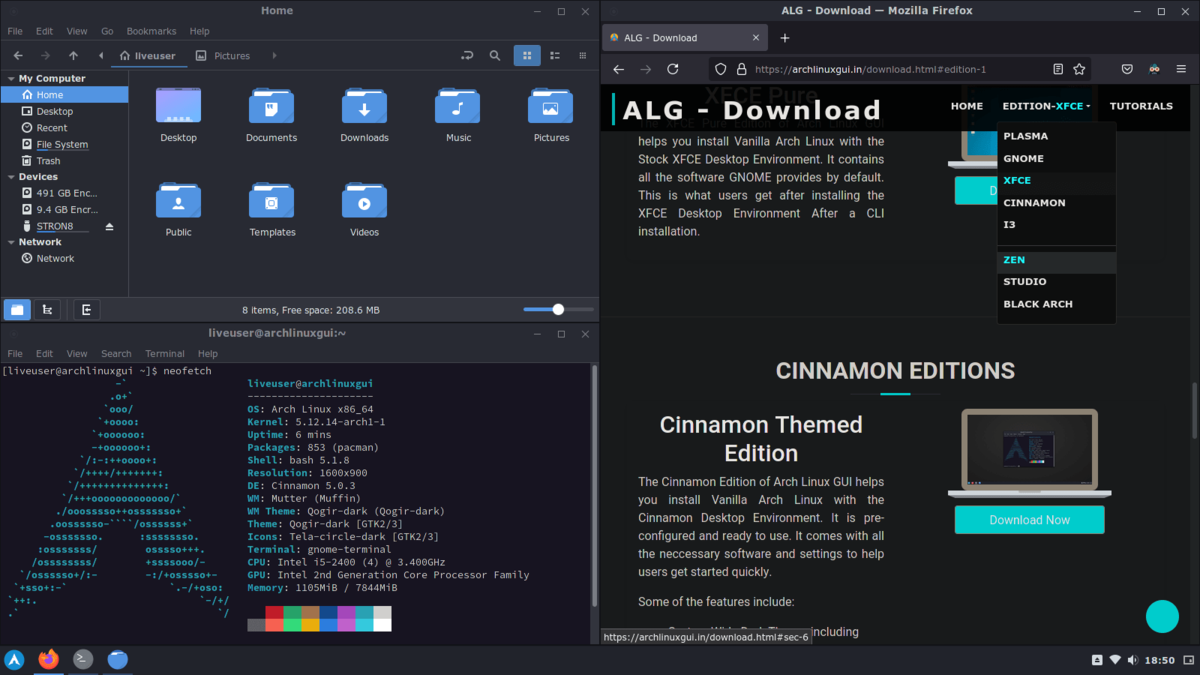Image resolution: width=1200 pixels, height=675 pixels.
Task: Save page to Pocket
Action: (x=1127, y=69)
